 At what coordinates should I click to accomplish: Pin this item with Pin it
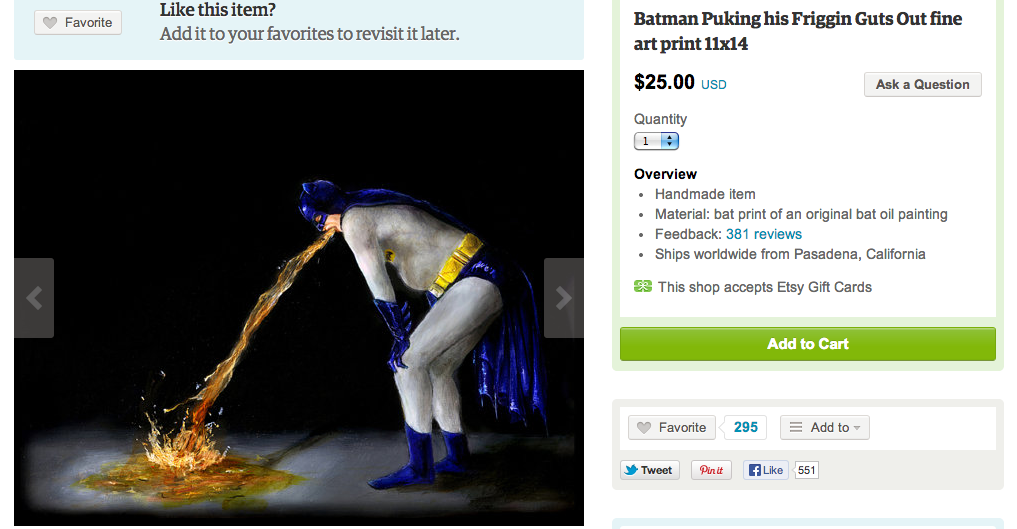[711, 470]
